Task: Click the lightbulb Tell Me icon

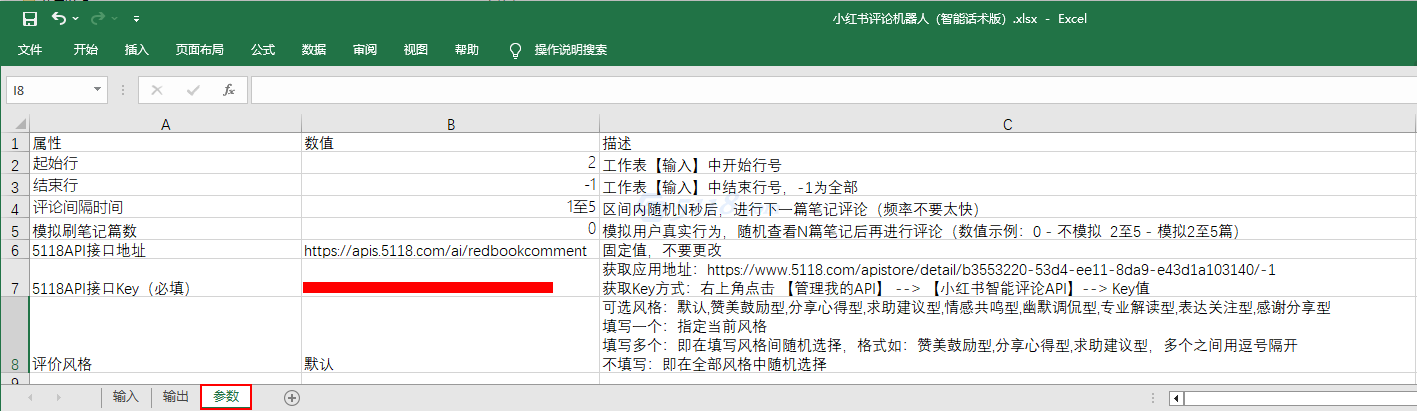Action: coord(516,50)
